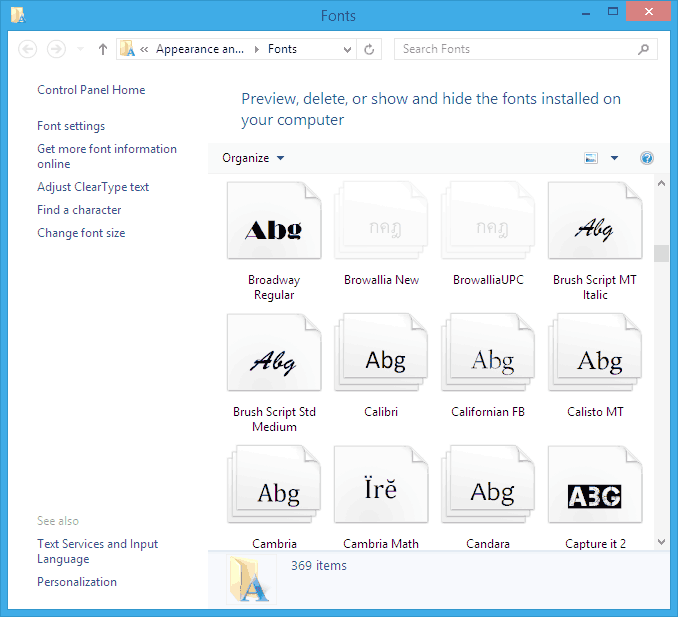Click the Back navigation arrow
This screenshot has height=617, width=678.
[x=28, y=49]
